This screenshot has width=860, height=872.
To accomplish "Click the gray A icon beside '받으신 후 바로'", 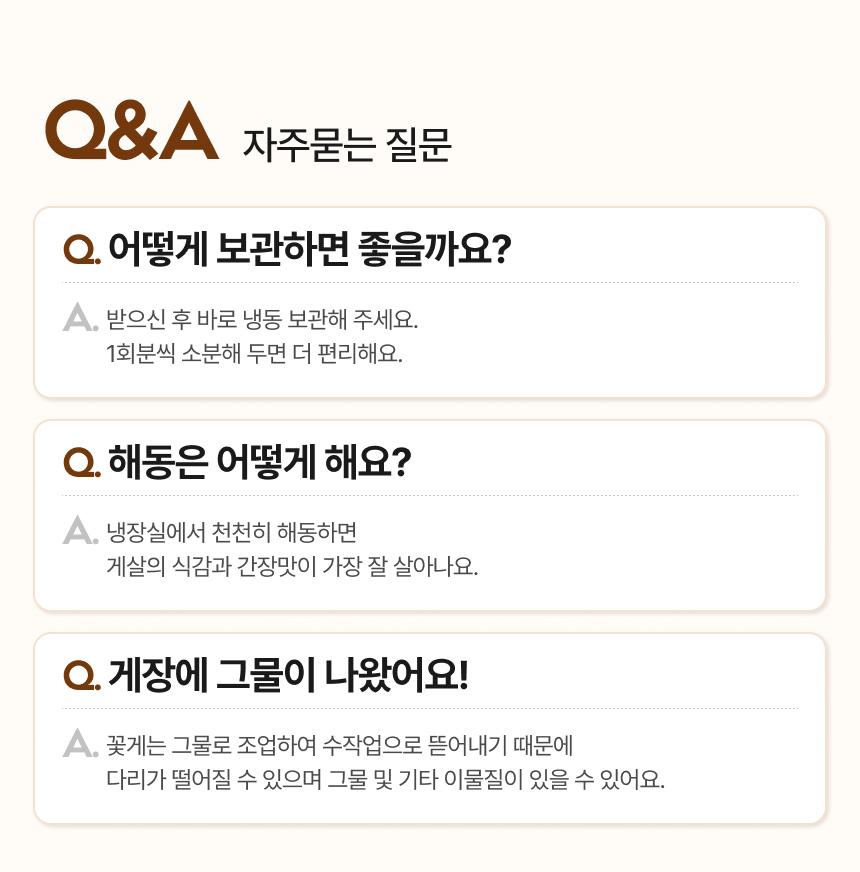I will click(79, 317).
